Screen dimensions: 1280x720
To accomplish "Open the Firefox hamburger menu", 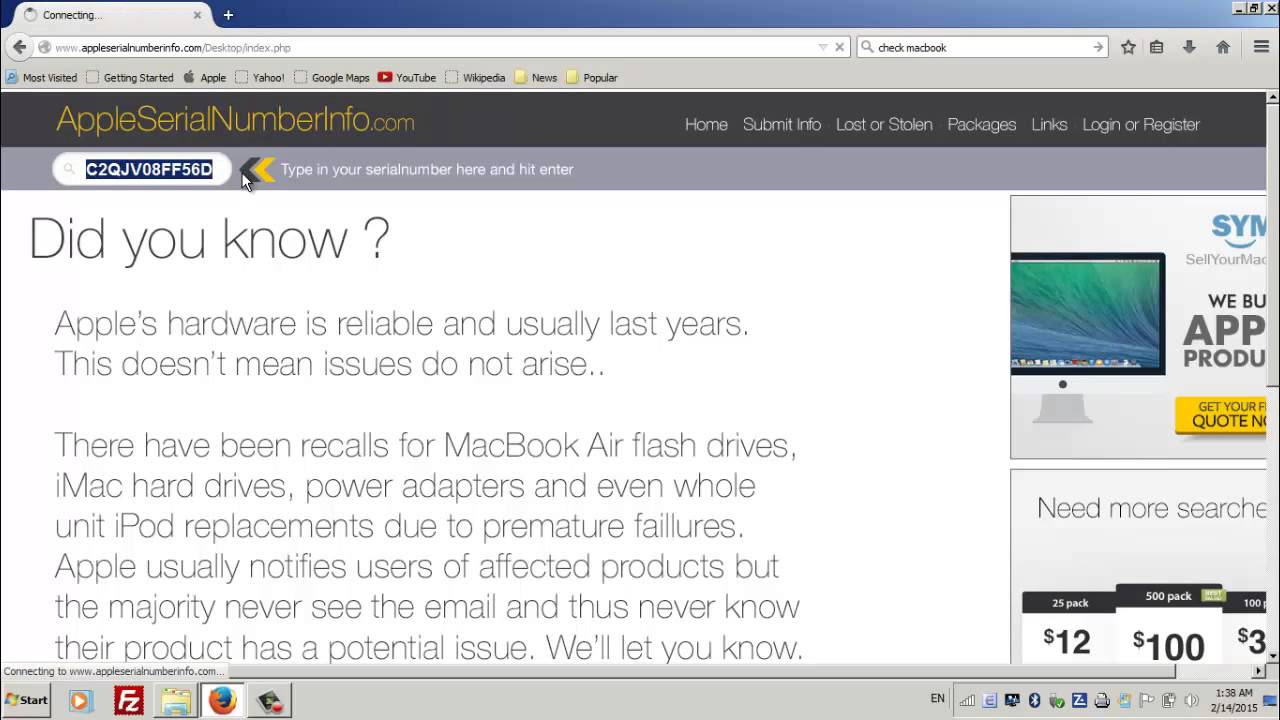I will (x=1261, y=47).
